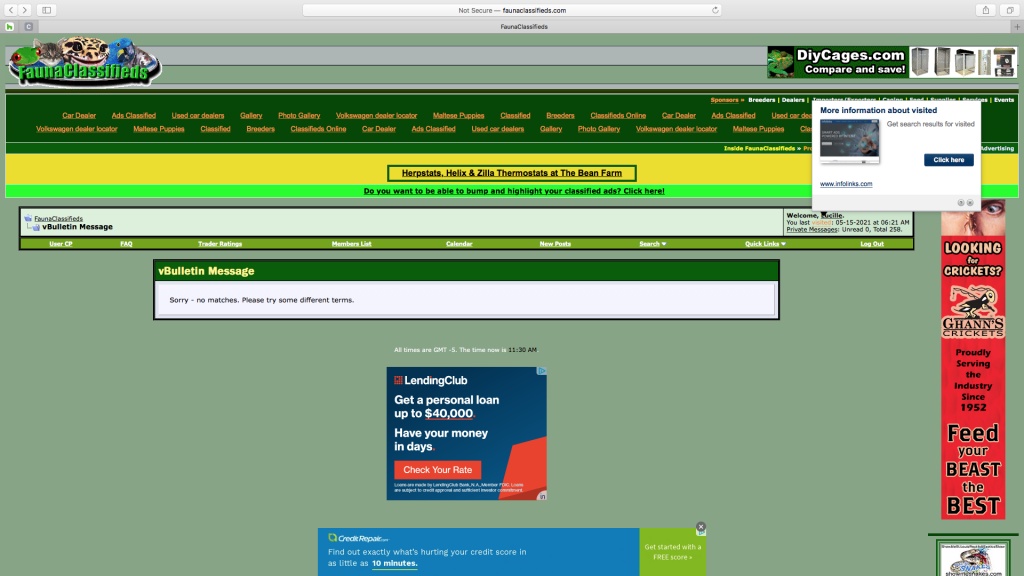Click the infolinks popup preview thumbnail
The width and height of the screenshot is (1024, 576).
point(850,141)
